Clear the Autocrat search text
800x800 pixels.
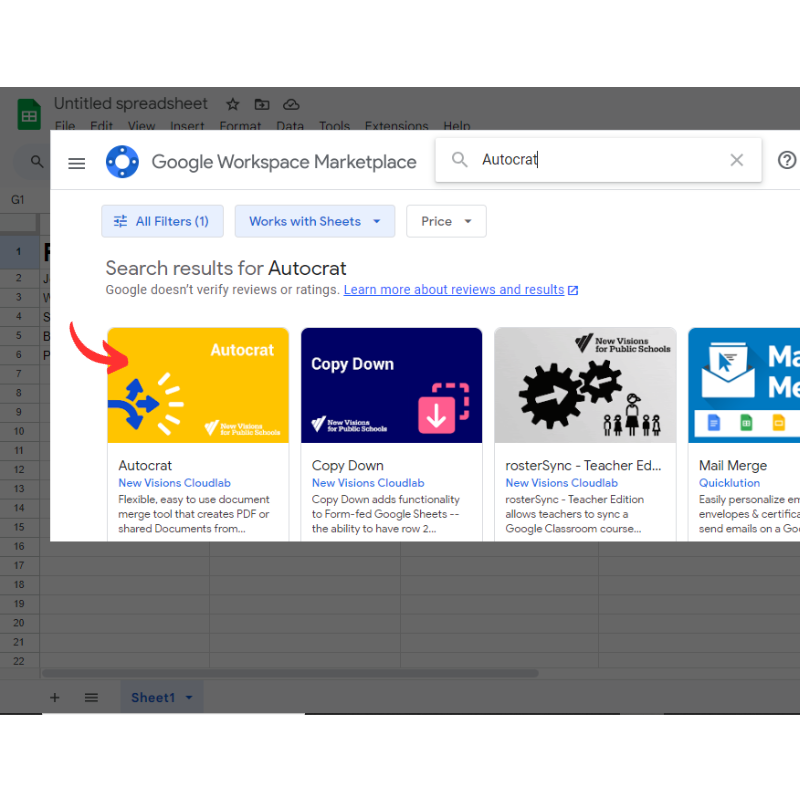tap(736, 160)
